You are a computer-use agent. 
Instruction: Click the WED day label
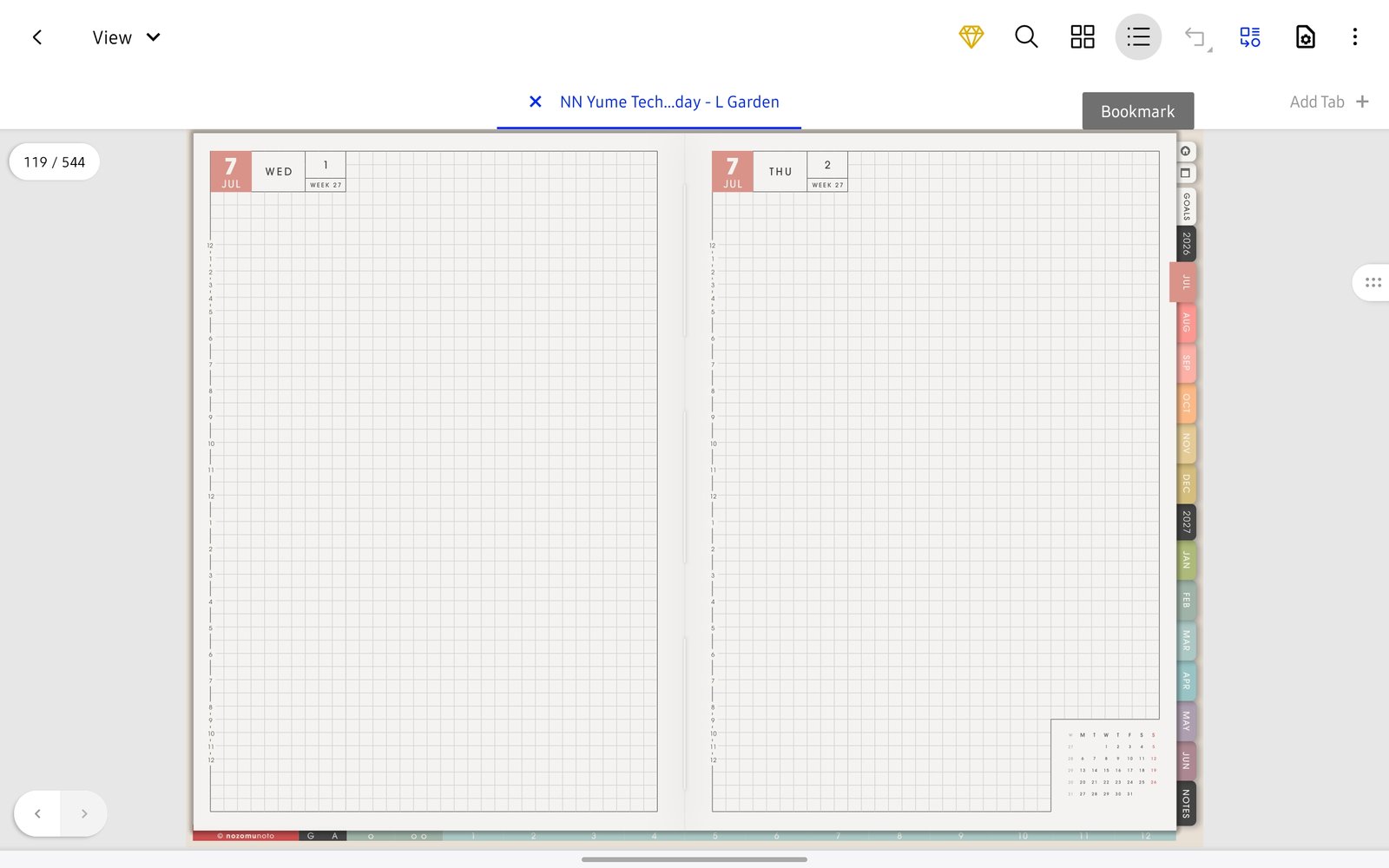click(x=279, y=172)
